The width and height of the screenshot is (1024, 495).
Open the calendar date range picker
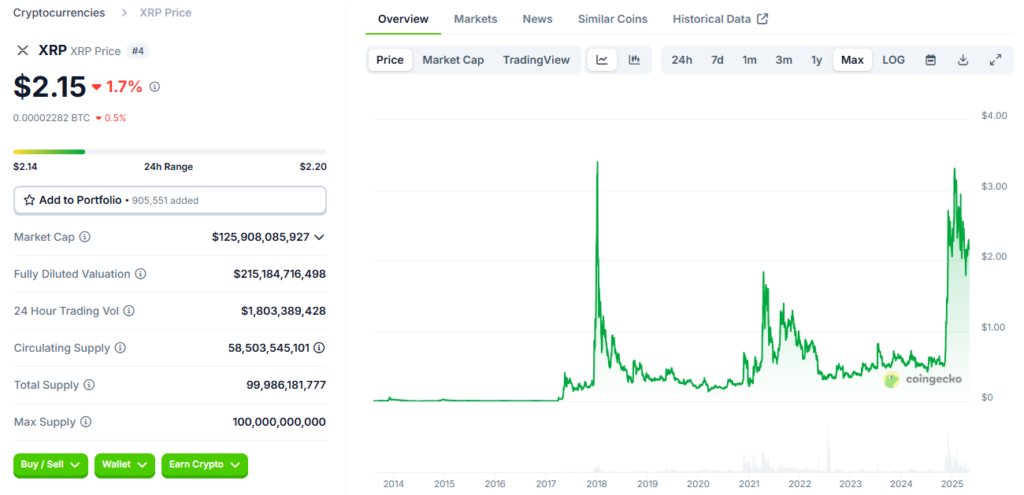[x=931, y=60]
